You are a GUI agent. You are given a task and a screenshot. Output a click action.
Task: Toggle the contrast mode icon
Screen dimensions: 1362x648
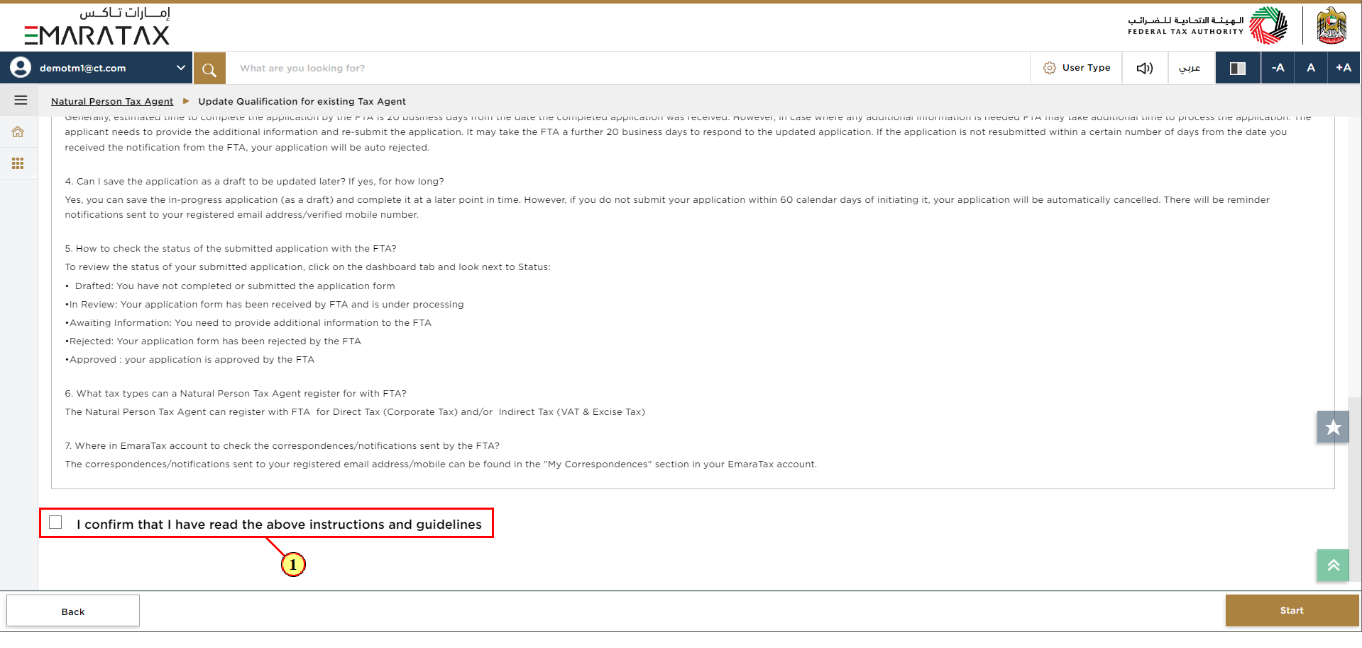pyautogui.click(x=1237, y=68)
